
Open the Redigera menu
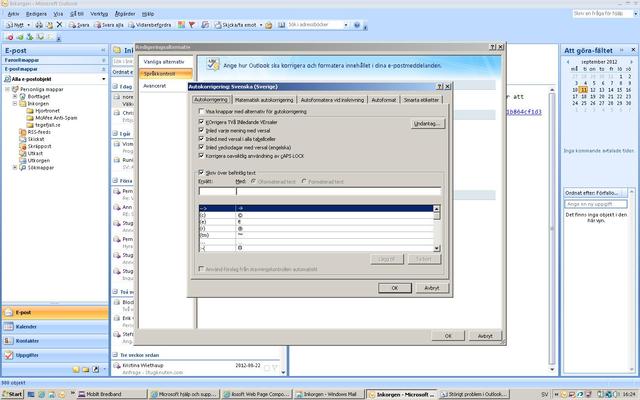(36, 14)
